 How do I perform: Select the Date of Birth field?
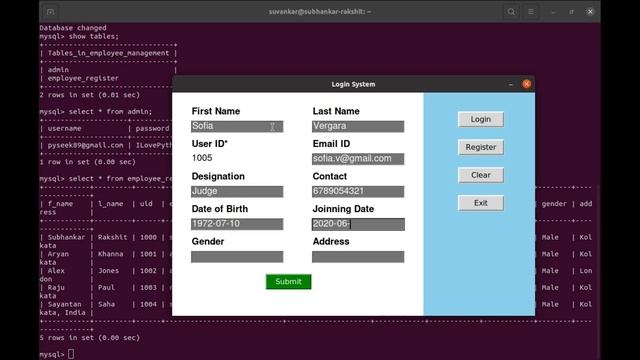coord(237,224)
